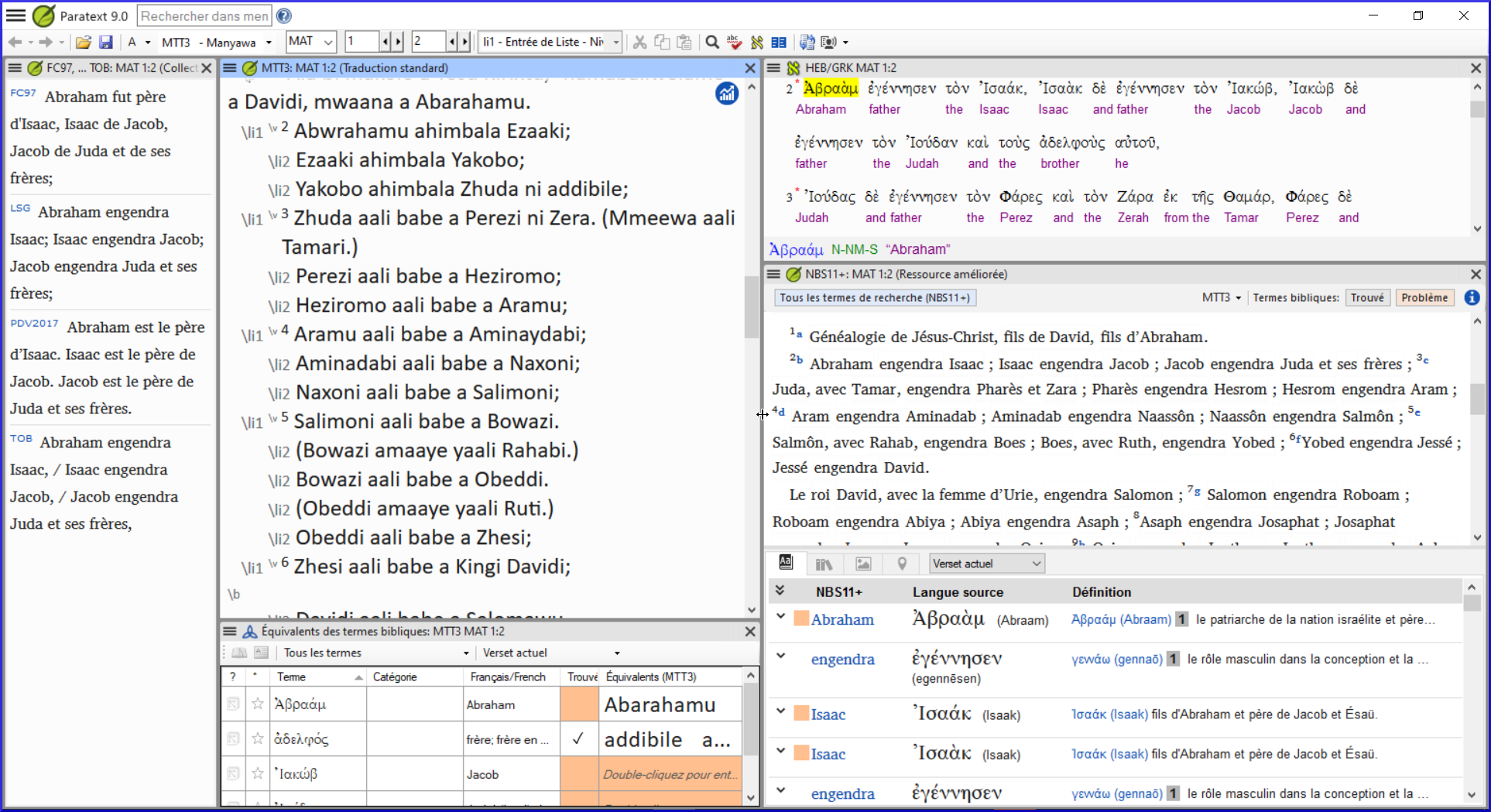Image resolution: width=1491 pixels, height=812 pixels.
Task: Open the Équivalents des termes bibliques menu
Action: coord(229,632)
